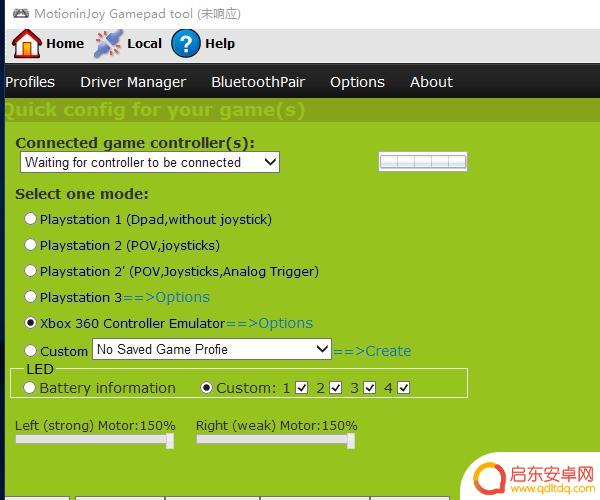Click the Local label in toolbar
This screenshot has width=600, height=500.
pos(145,44)
